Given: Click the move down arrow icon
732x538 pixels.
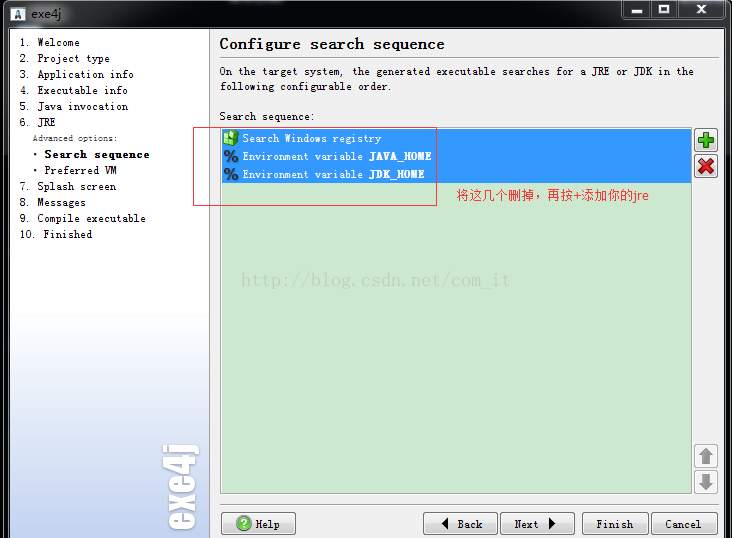Looking at the screenshot, I should pyautogui.click(x=706, y=482).
